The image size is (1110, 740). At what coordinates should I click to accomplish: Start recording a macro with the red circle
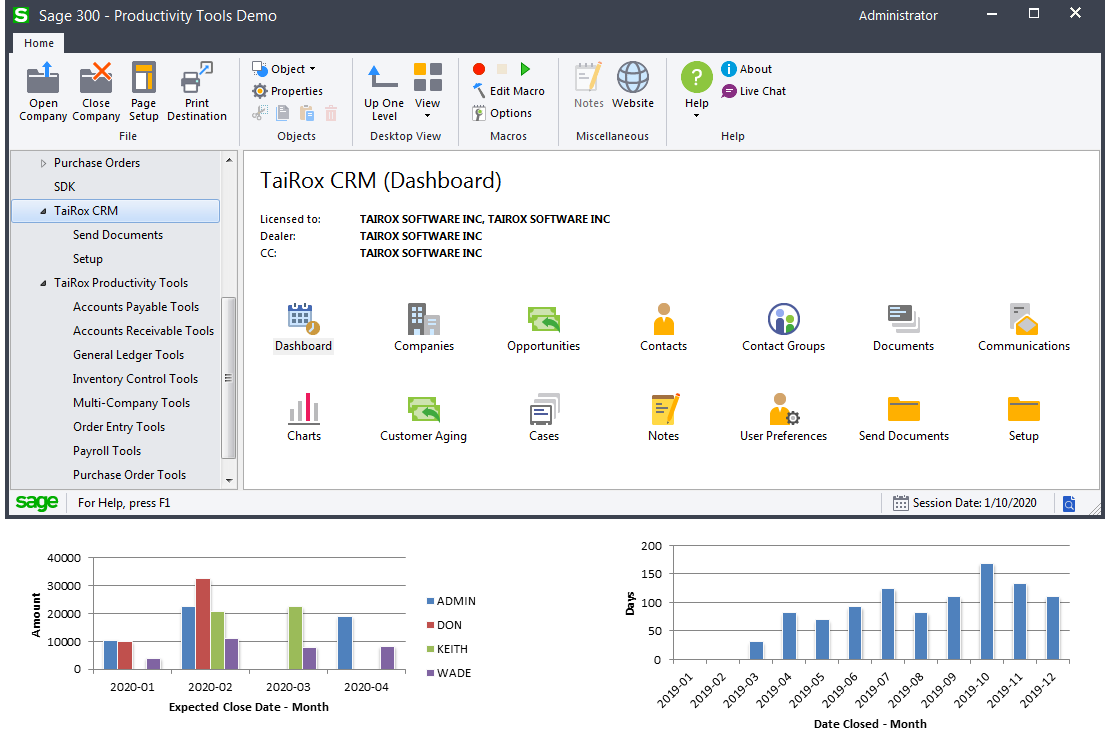(x=479, y=69)
